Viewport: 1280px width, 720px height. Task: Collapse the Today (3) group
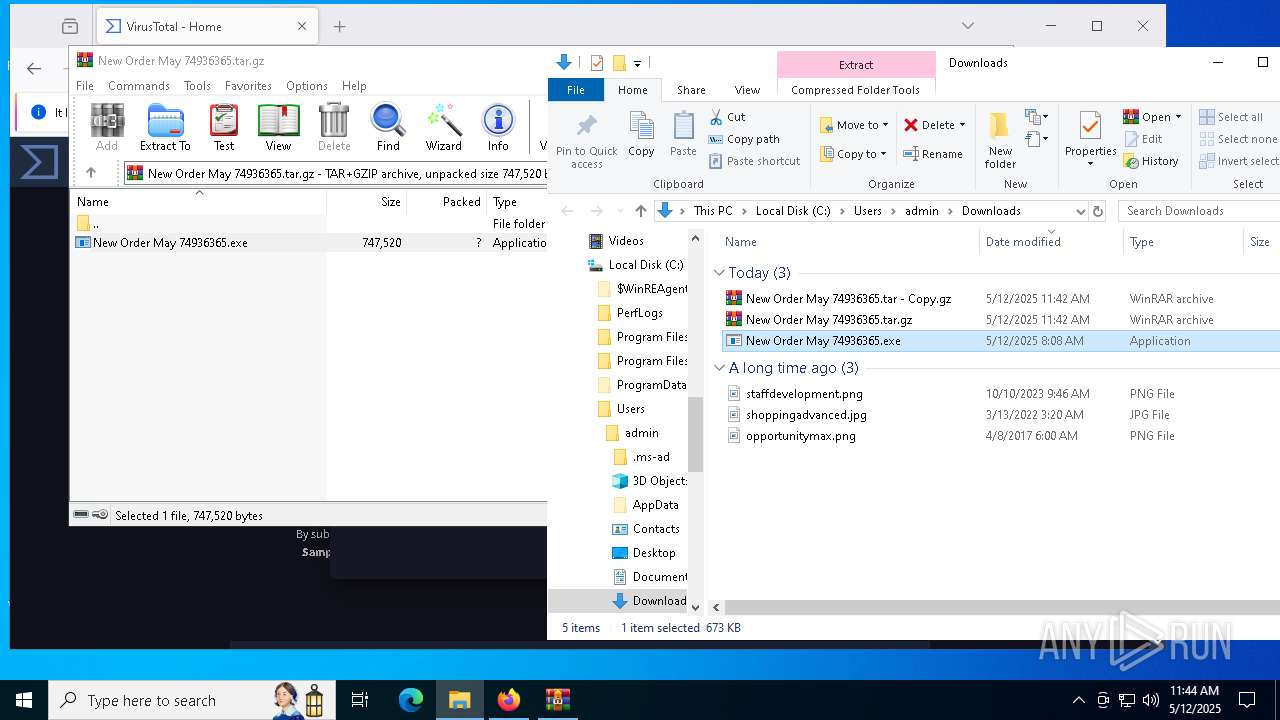719,273
